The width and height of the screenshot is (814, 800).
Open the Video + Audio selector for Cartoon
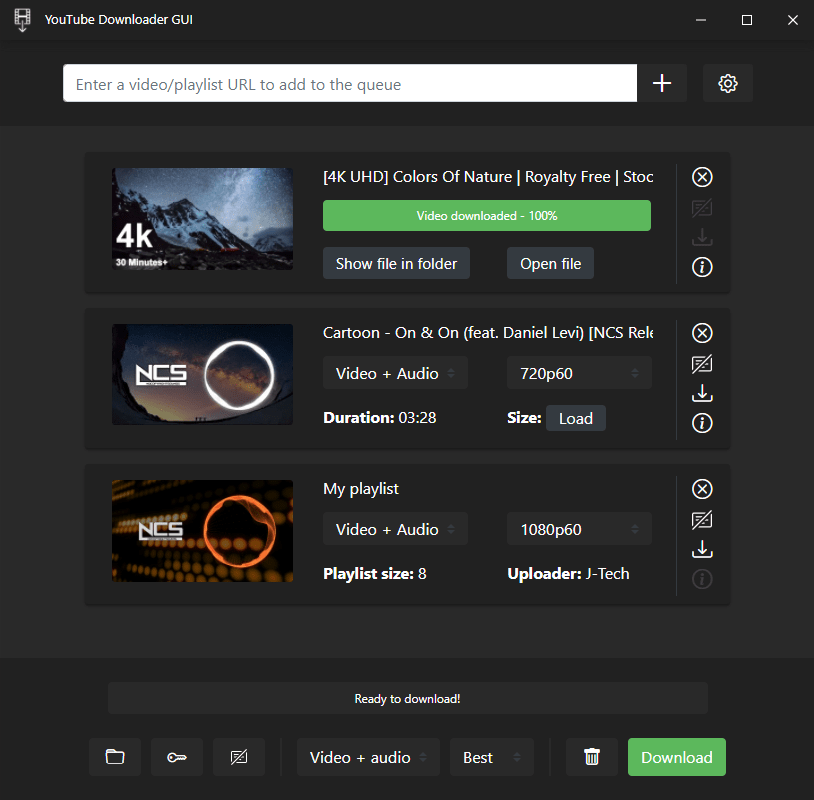(395, 373)
